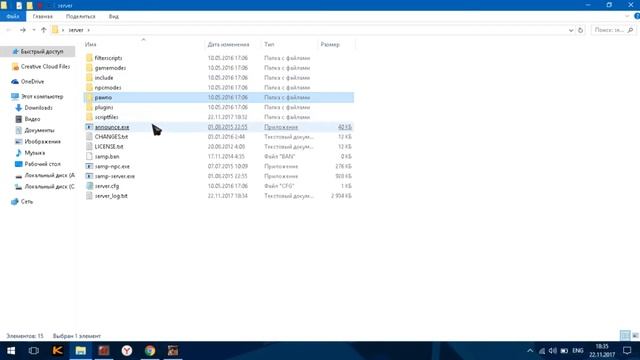Click the search magnifier icon
Image resolution: width=640 pixels, height=360 pixels.
(x=630, y=30)
